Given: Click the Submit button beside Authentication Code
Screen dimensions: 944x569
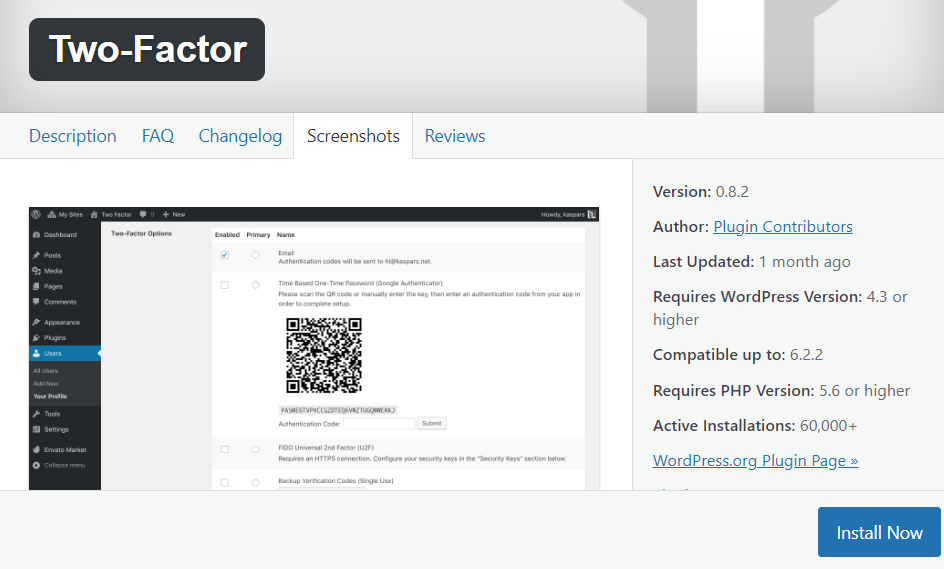Looking at the screenshot, I should point(432,423).
